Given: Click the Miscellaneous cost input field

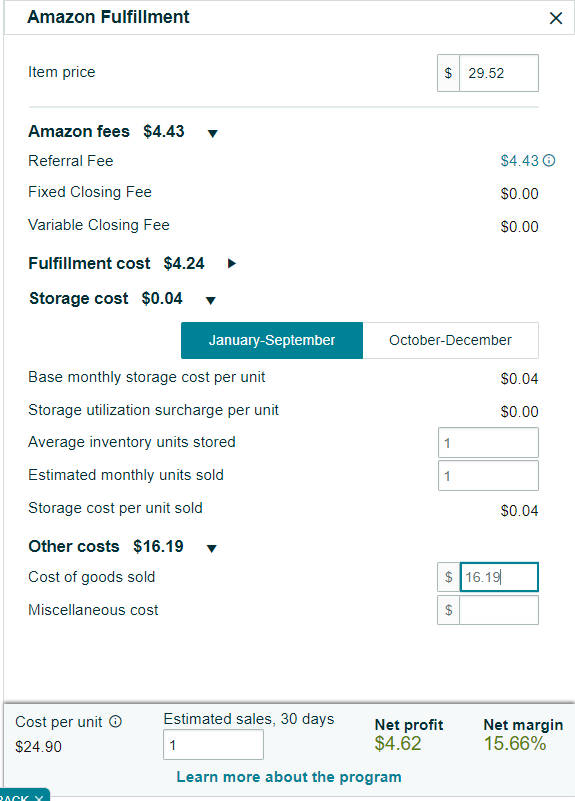Looking at the screenshot, I should coord(499,610).
